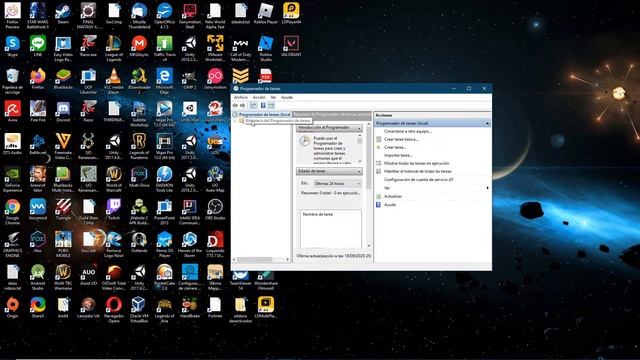Open IntelliJ IDEA Community desktop icon
The height and width of the screenshot is (360, 640).
[190, 211]
